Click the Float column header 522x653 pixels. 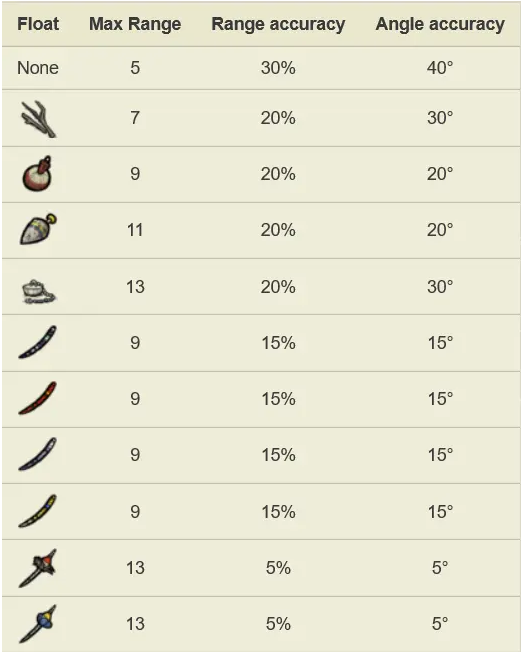click(38, 24)
